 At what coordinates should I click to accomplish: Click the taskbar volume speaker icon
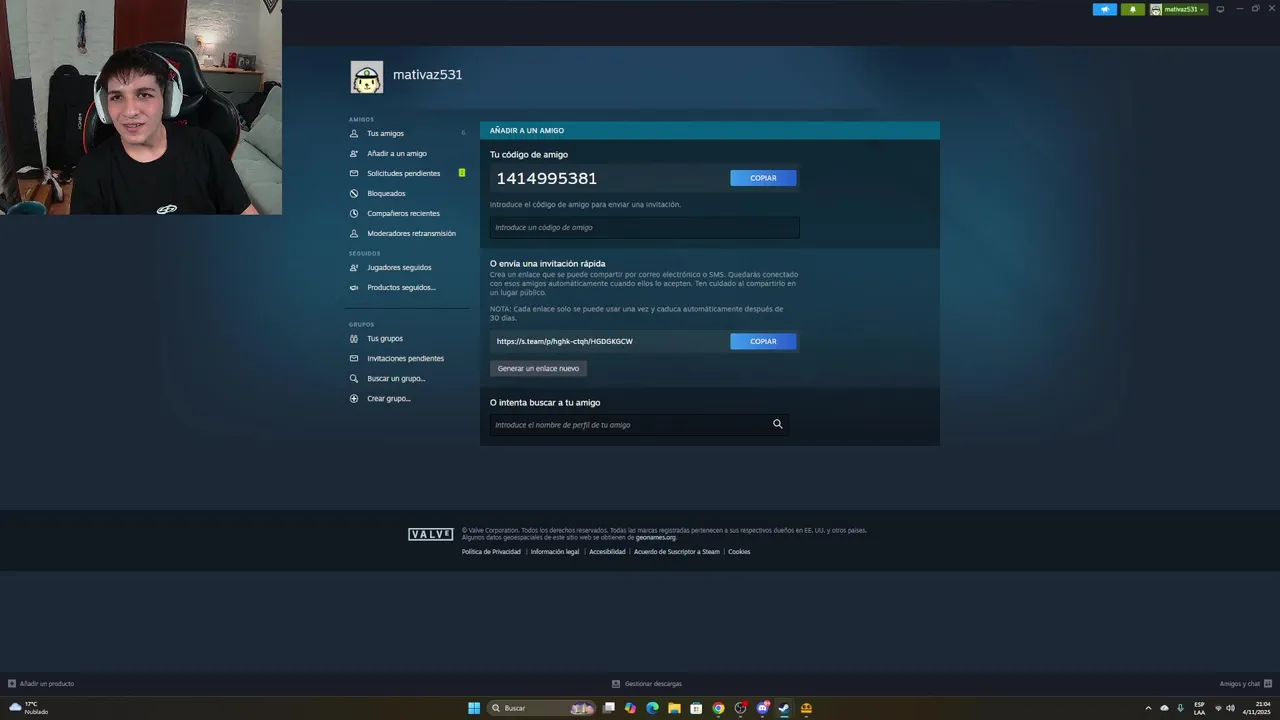point(1231,708)
